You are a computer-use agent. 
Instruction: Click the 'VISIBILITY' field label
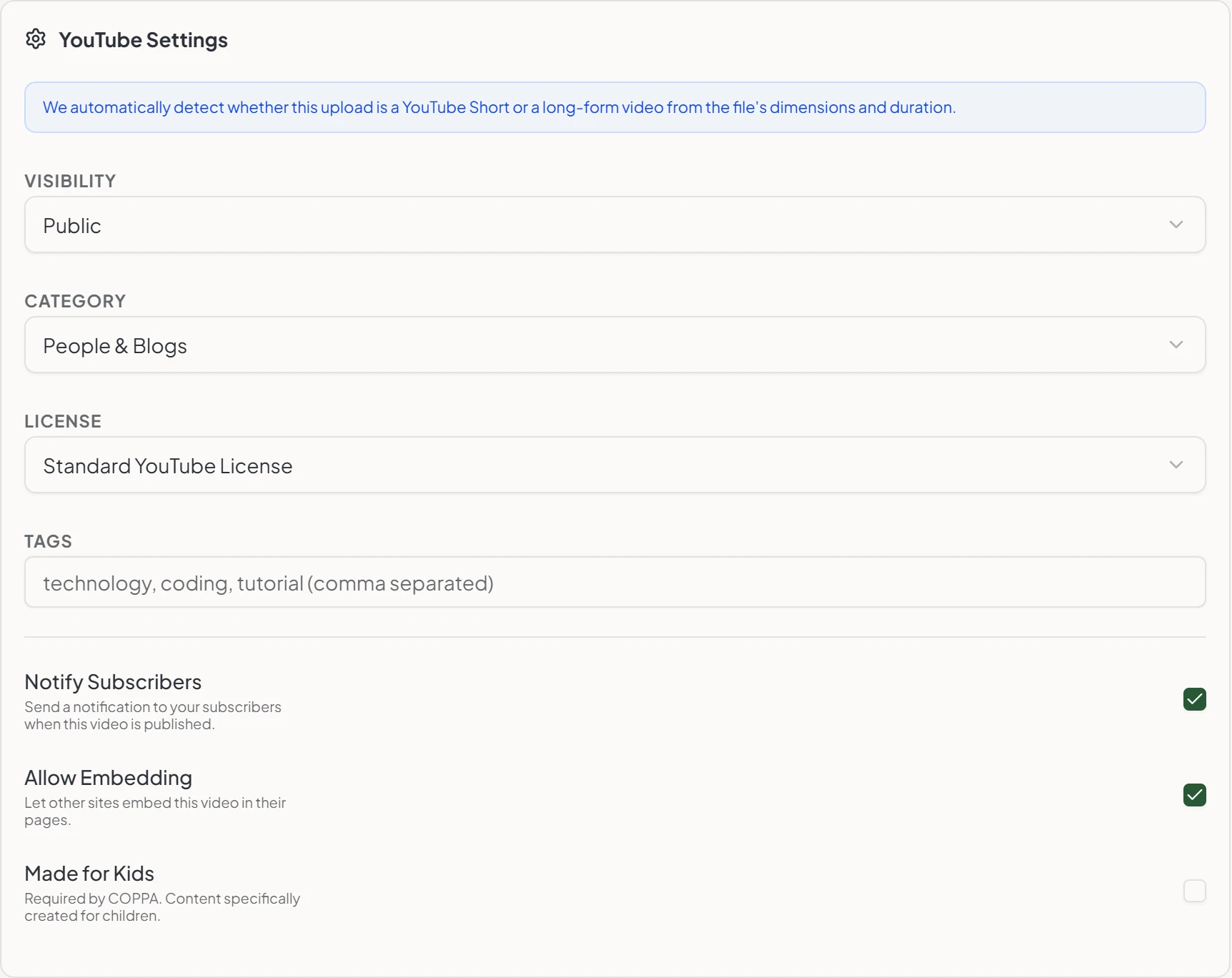click(70, 181)
